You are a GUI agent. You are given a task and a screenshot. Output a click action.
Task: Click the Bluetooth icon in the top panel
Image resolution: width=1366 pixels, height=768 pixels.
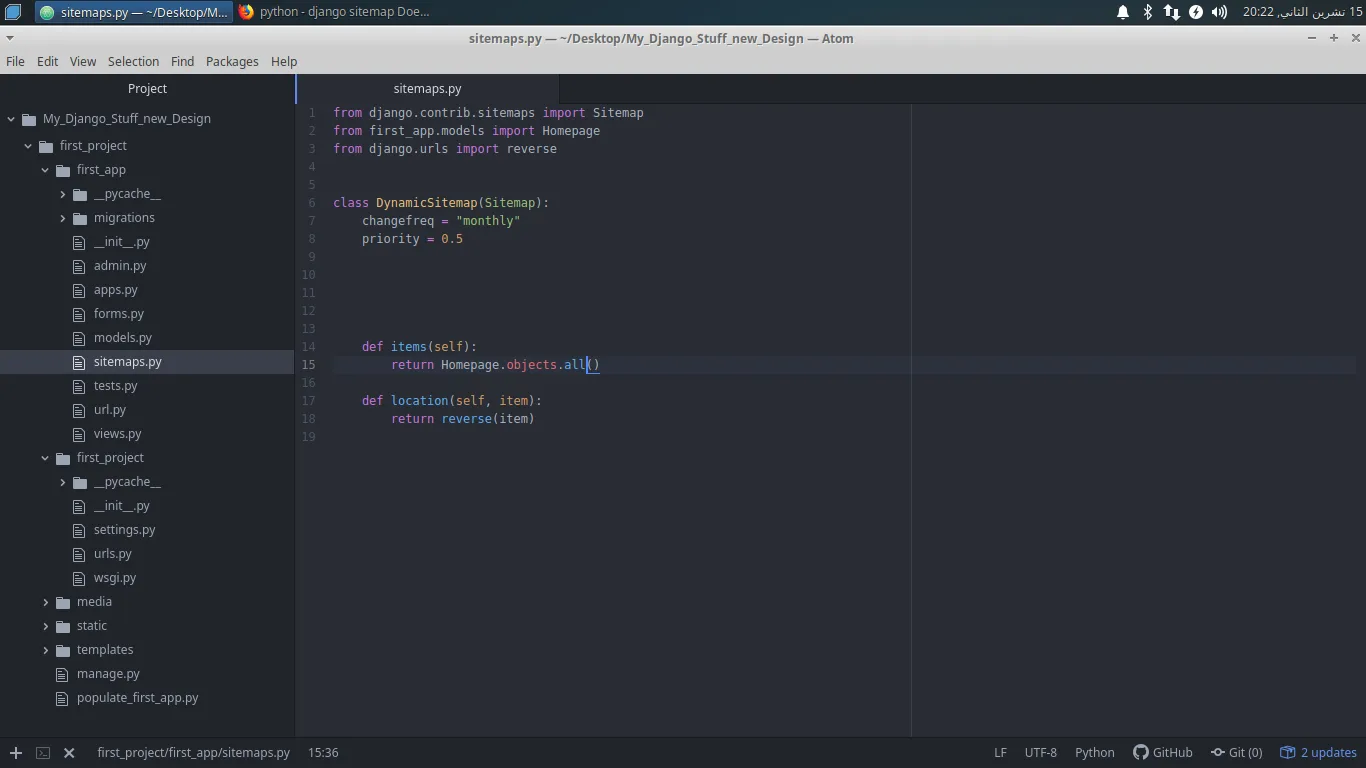(1148, 12)
